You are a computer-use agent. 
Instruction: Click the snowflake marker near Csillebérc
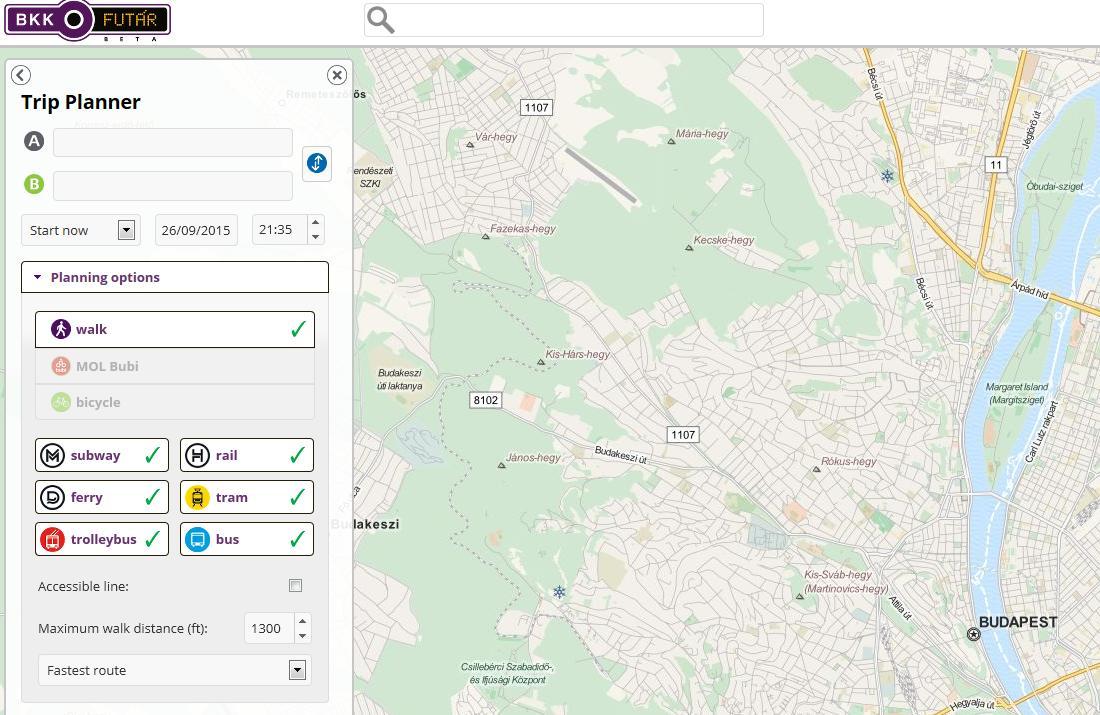point(560,593)
